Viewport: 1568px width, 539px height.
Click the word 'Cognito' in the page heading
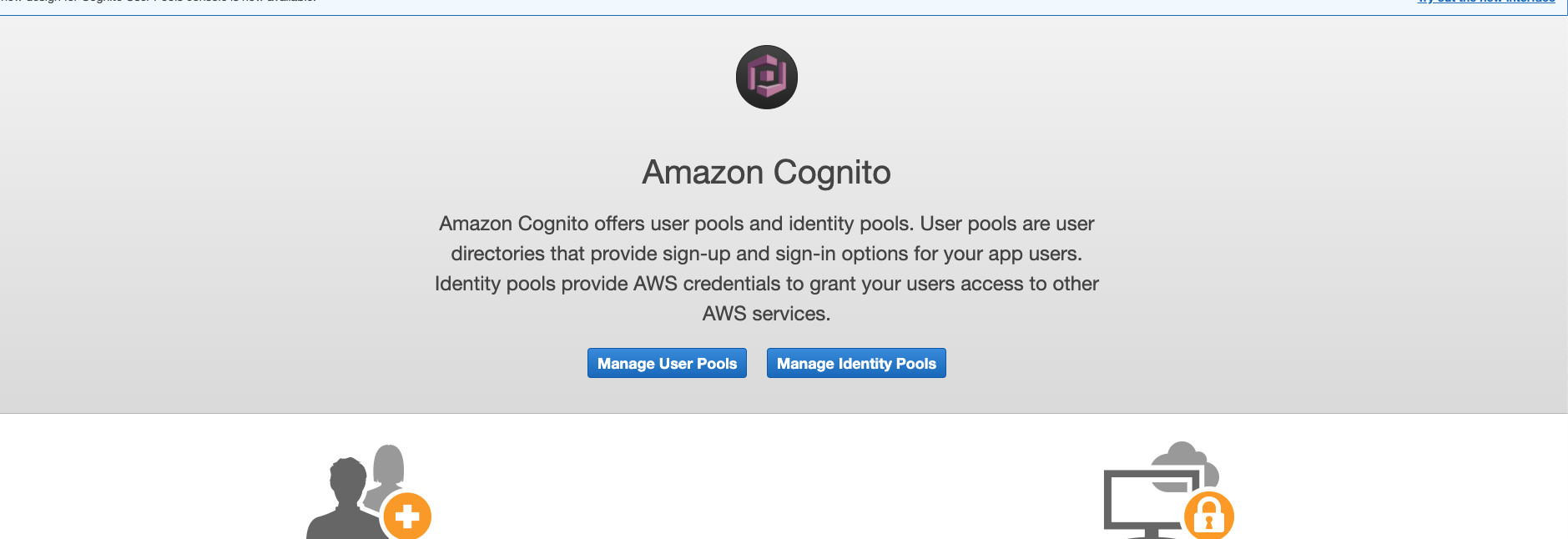click(832, 173)
